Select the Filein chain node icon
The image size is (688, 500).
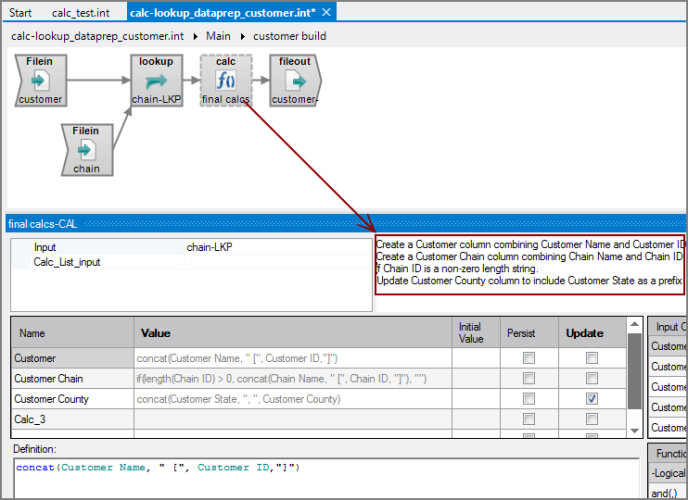point(86,149)
